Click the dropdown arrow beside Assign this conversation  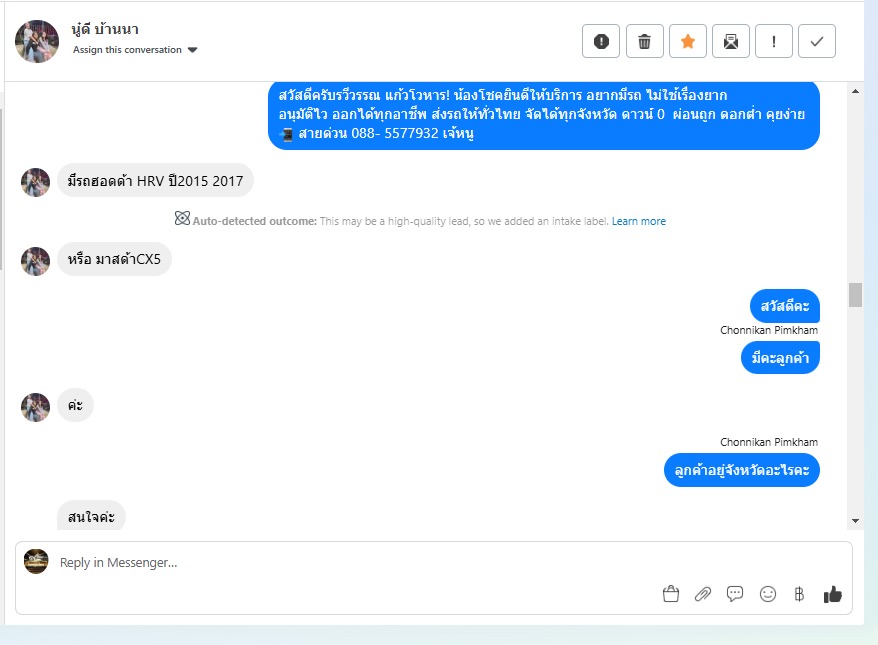193,50
